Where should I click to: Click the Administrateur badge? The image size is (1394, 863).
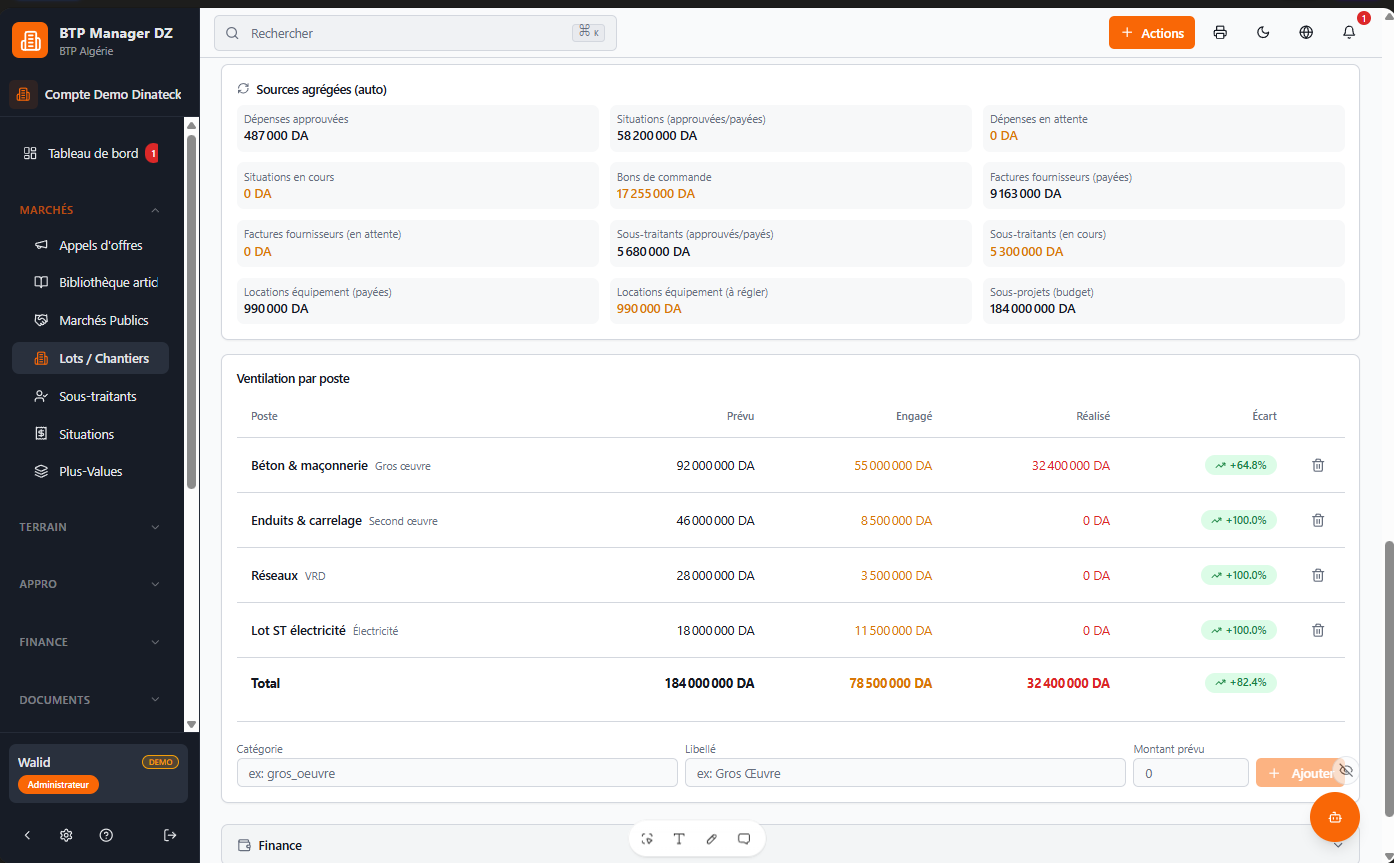coord(58,785)
